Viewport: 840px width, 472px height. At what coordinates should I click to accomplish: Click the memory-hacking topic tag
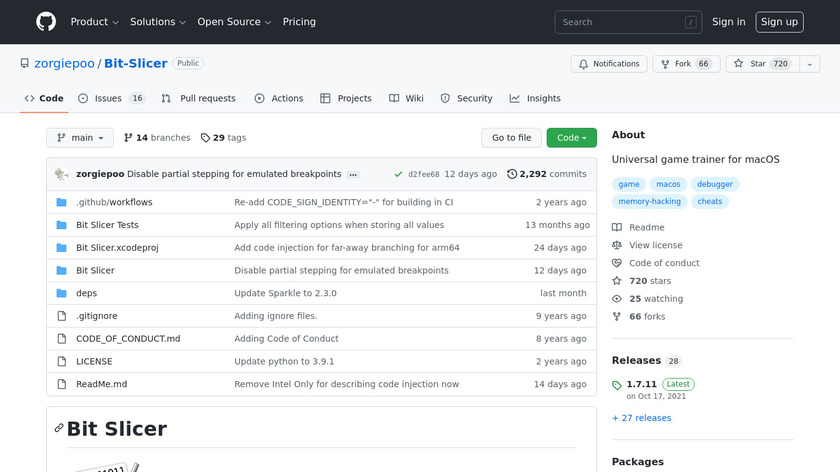point(649,201)
